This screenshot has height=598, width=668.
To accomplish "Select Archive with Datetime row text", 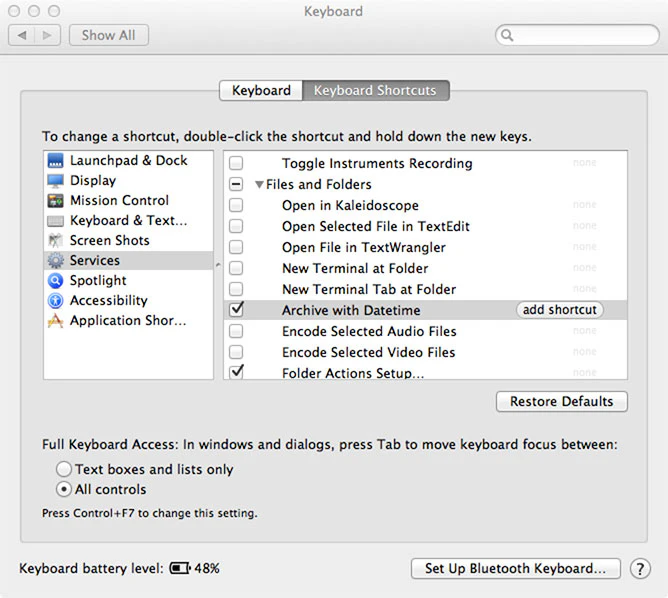I will point(351,310).
